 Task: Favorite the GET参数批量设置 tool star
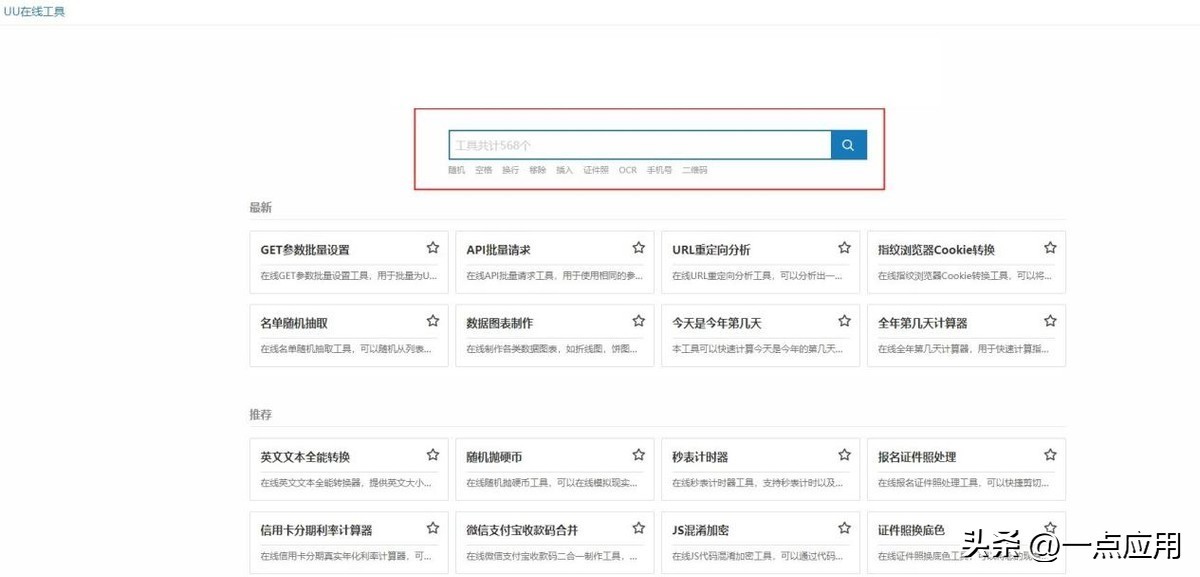click(433, 248)
